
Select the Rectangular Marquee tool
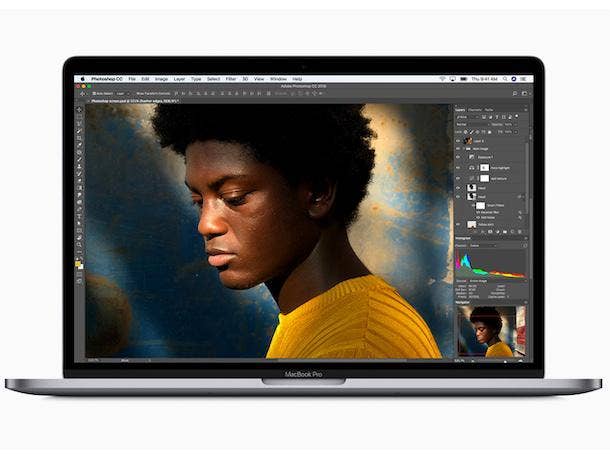pyautogui.click(x=79, y=117)
